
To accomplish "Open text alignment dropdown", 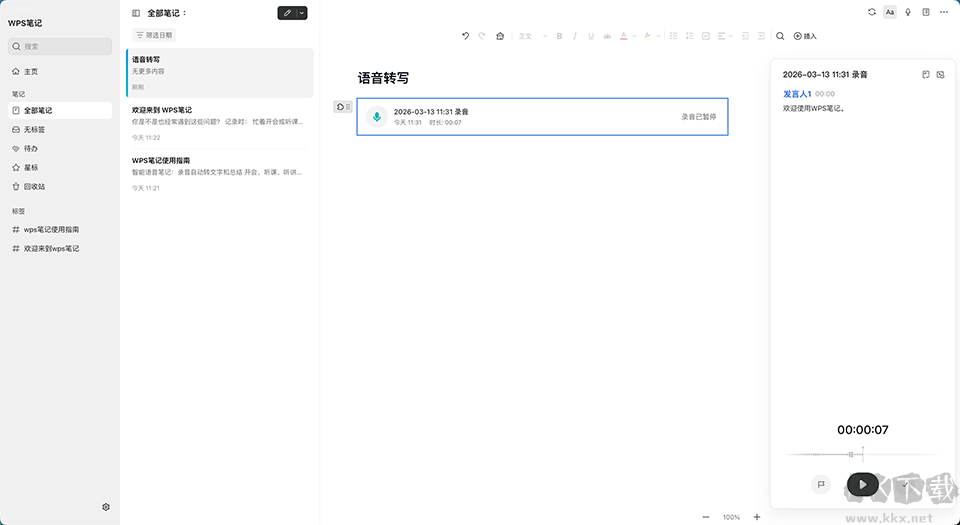I will 725,36.
